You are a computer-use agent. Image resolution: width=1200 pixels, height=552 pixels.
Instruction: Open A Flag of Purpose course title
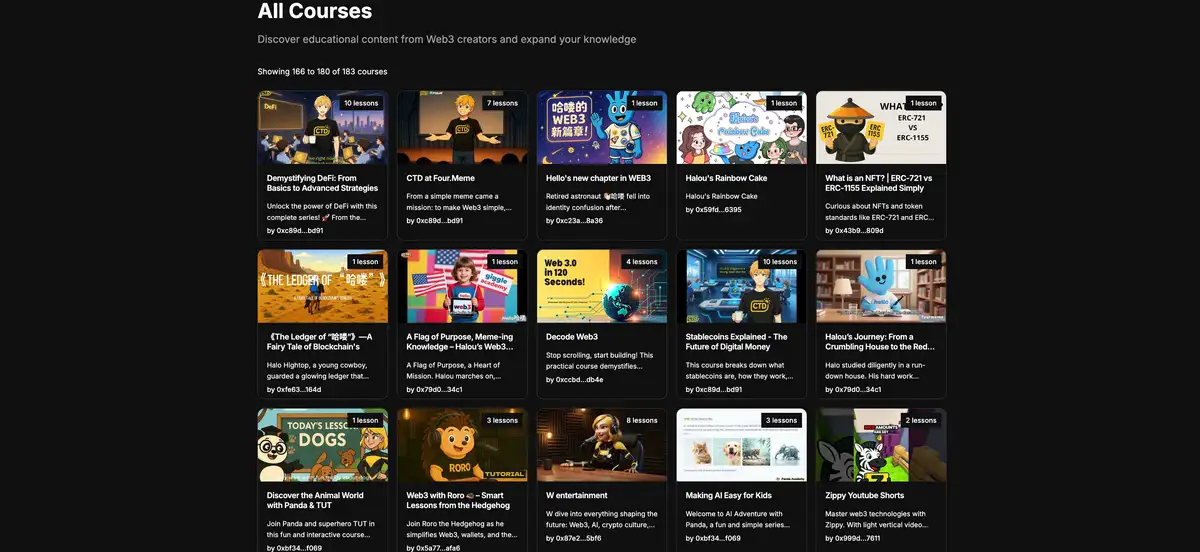[460, 341]
